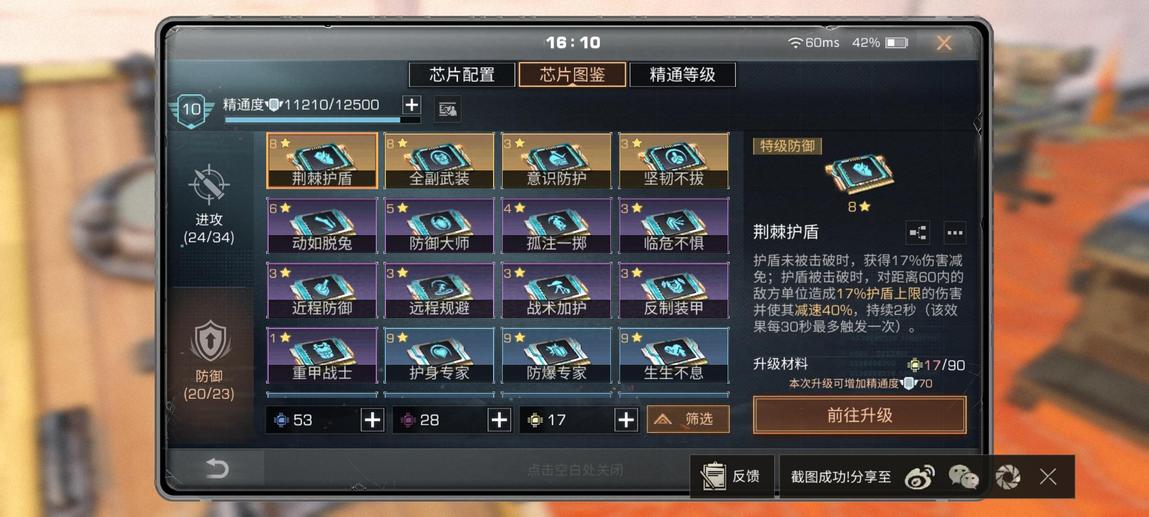Image resolution: width=1149 pixels, height=517 pixels.
Task: Increase mastery with plus beside 11210/12500
Action: [412, 105]
